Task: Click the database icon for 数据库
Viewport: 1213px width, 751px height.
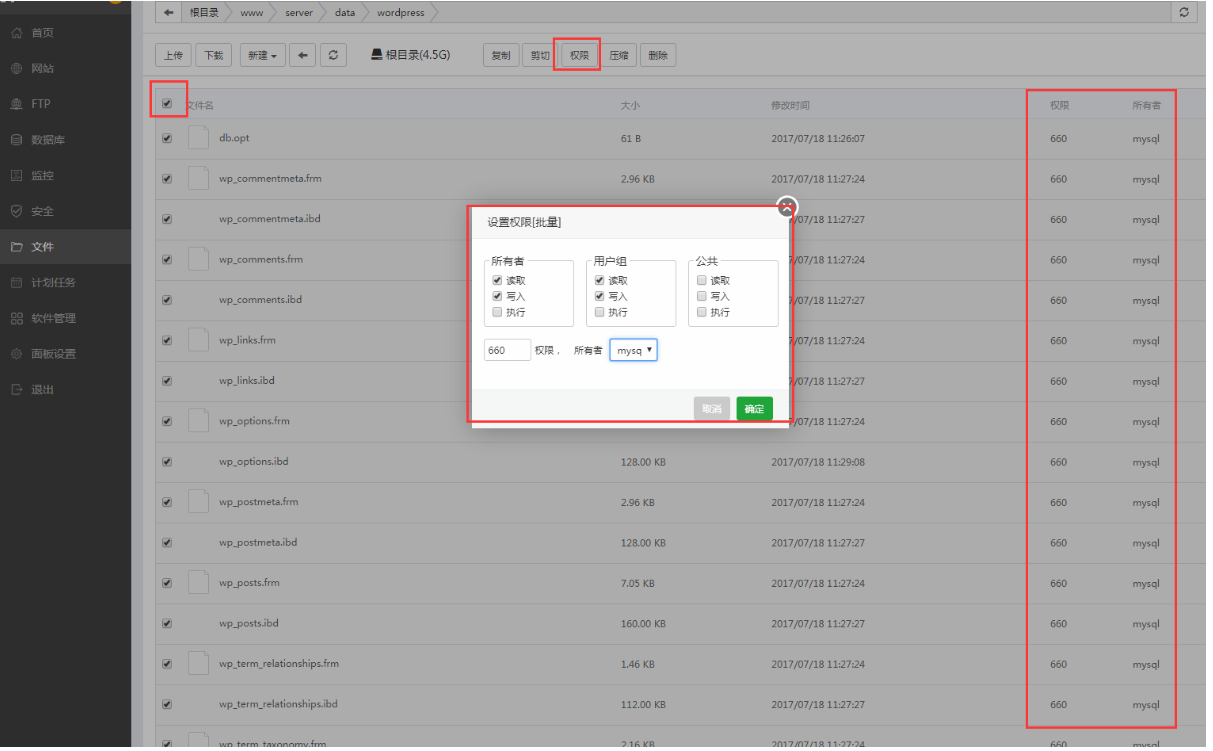Action: tap(16, 140)
